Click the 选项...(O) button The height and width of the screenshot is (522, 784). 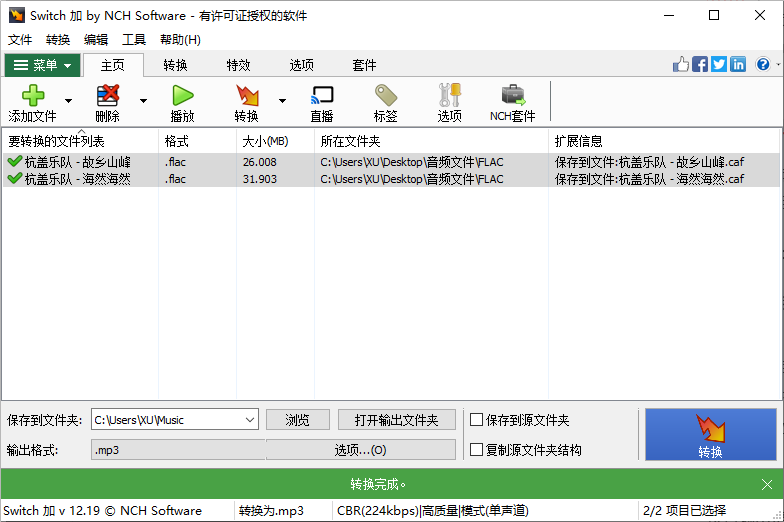point(360,450)
